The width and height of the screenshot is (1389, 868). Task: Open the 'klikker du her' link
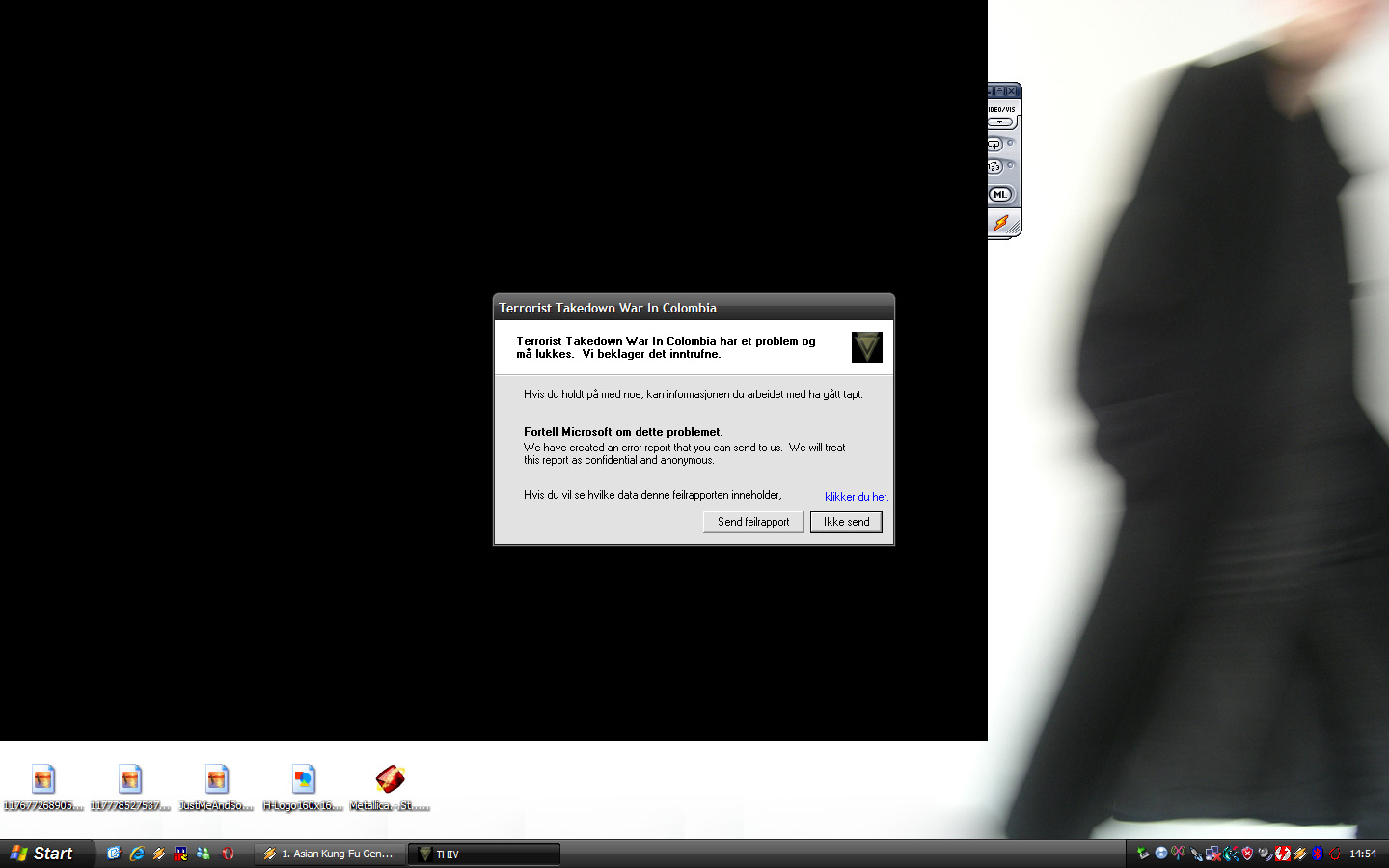click(857, 497)
